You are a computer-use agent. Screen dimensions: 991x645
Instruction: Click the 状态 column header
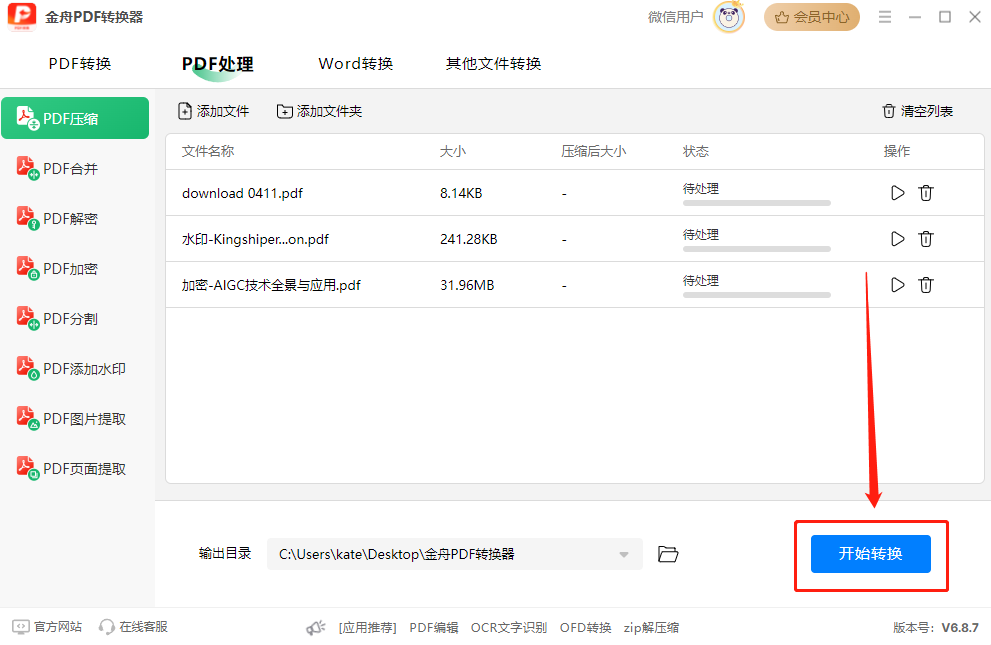(696, 151)
